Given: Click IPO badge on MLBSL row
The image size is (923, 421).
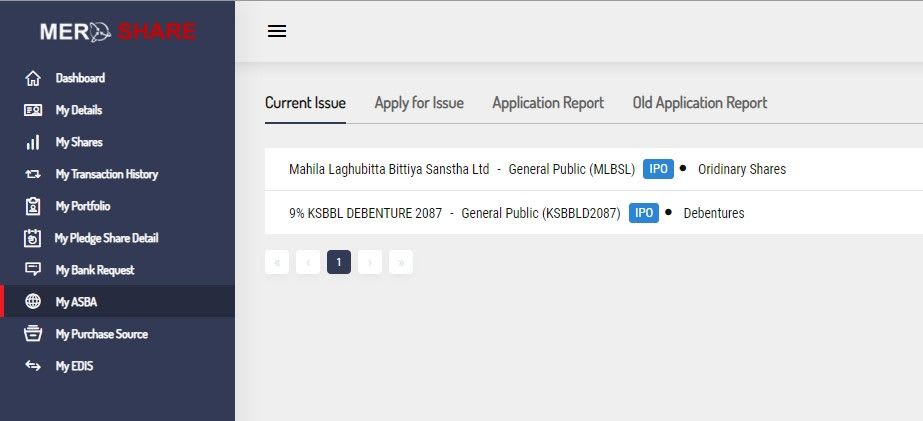Looking at the screenshot, I should [x=658, y=169].
